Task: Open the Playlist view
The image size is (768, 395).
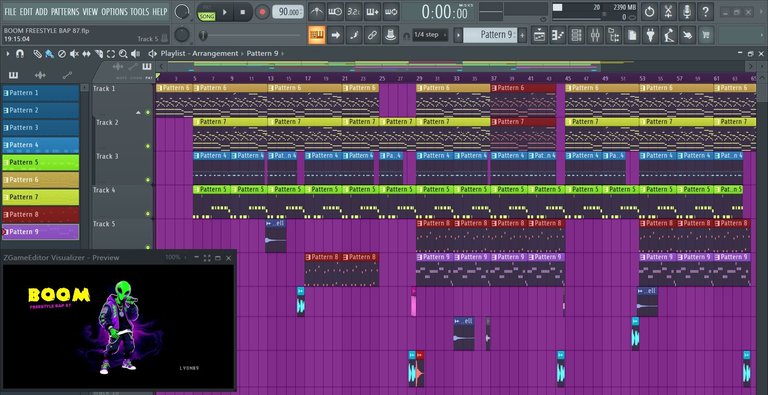Action: 539,35
